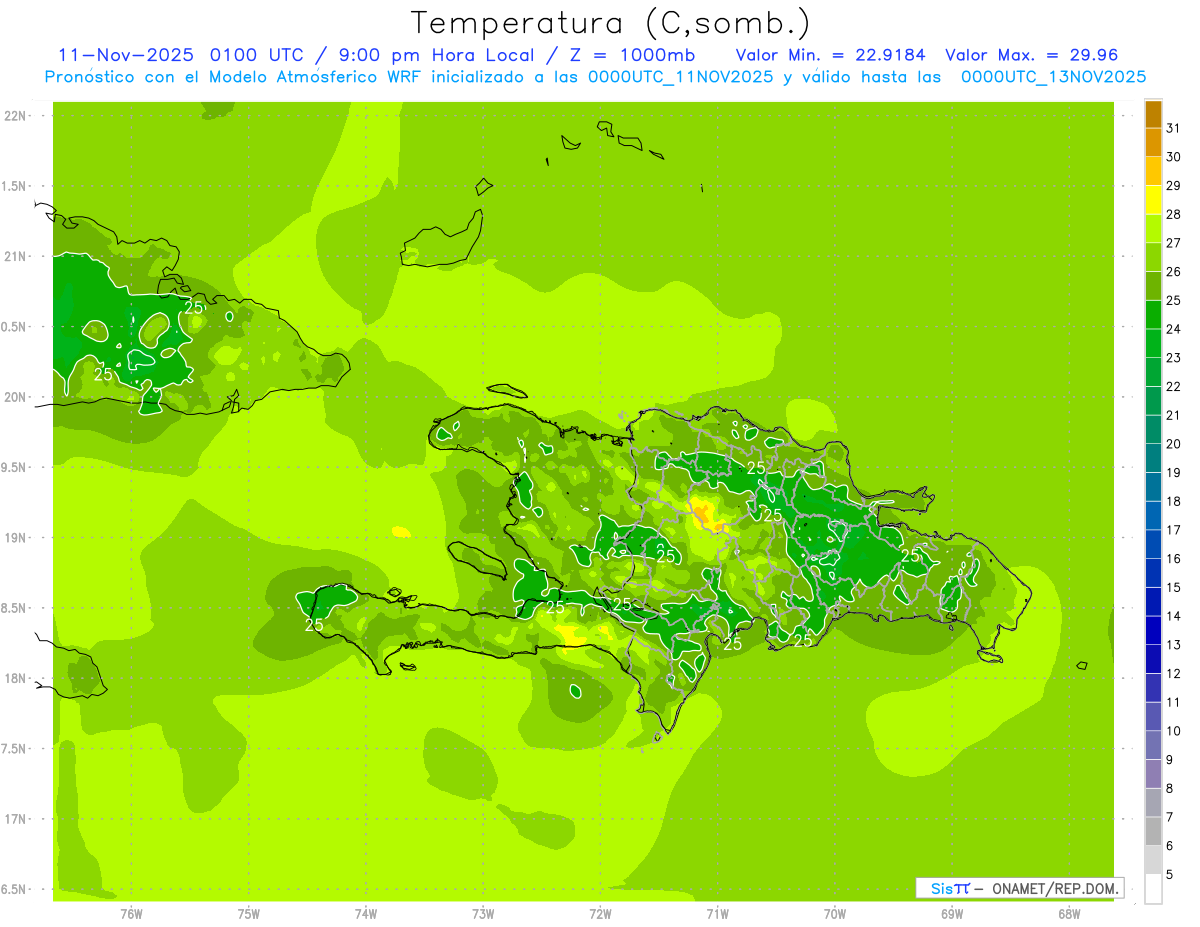Click the '22N' latitude axis label
Screen dimensions: 1200x927
point(15,116)
